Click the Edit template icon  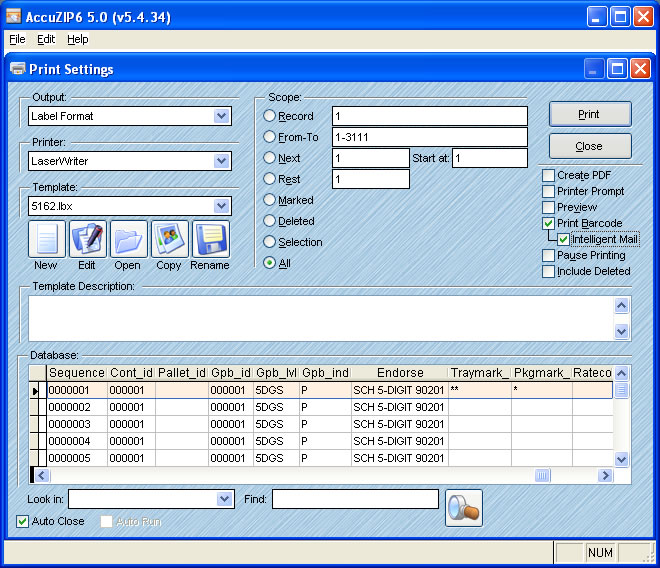click(x=88, y=239)
